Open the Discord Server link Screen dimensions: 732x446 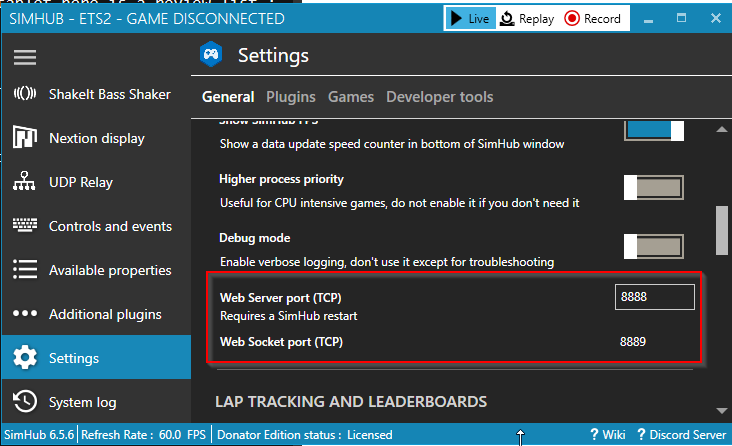[x=682, y=435]
